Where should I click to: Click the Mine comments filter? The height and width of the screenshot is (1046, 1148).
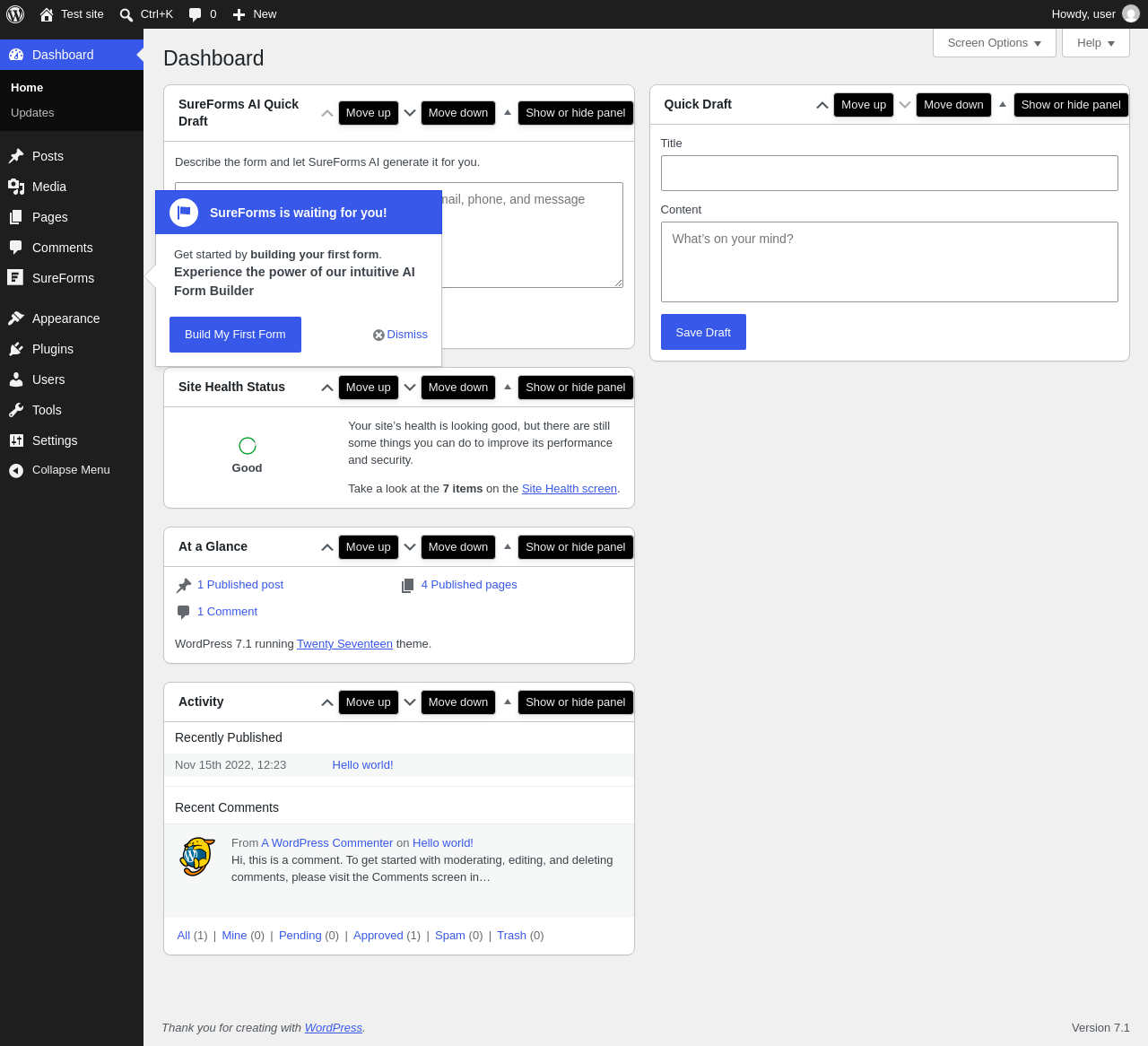pos(234,936)
